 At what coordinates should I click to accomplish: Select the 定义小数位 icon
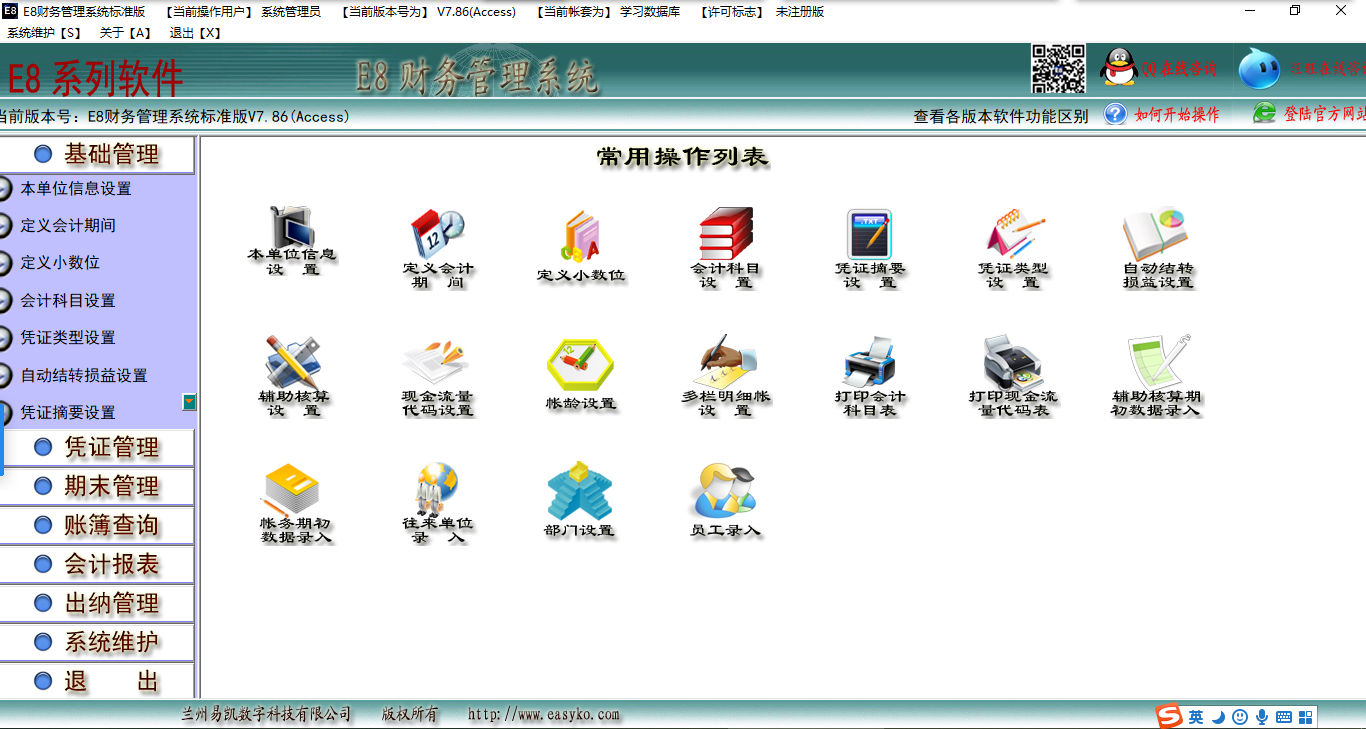[x=578, y=235]
